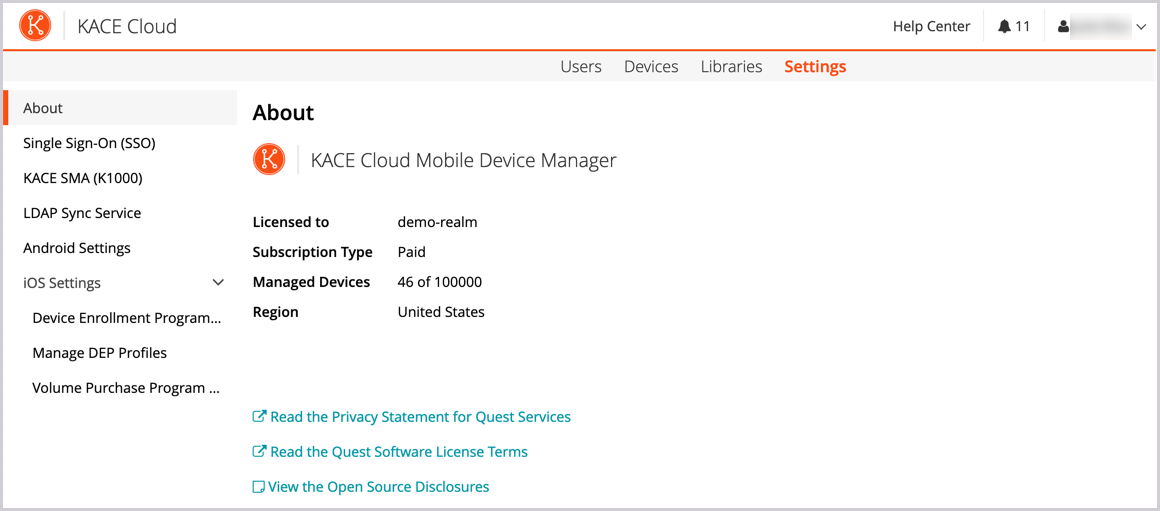This screenshot has height=511, width=1160.
Task: Open the Libraries tab
Action: [x=731, y=67]
